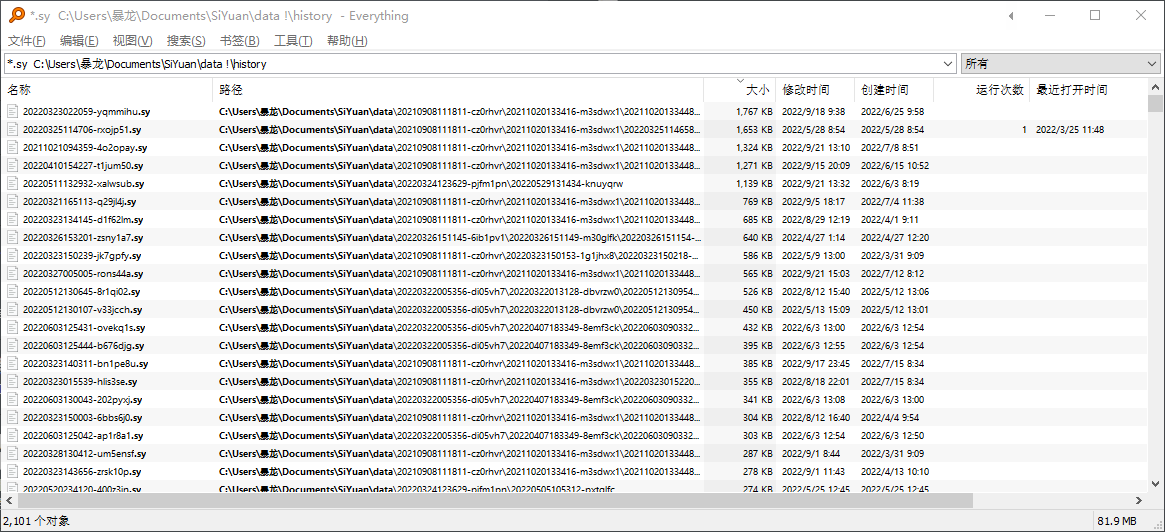Open the 所有 filter dropdown
The image size is (1165, 532).
point(1060,64)
